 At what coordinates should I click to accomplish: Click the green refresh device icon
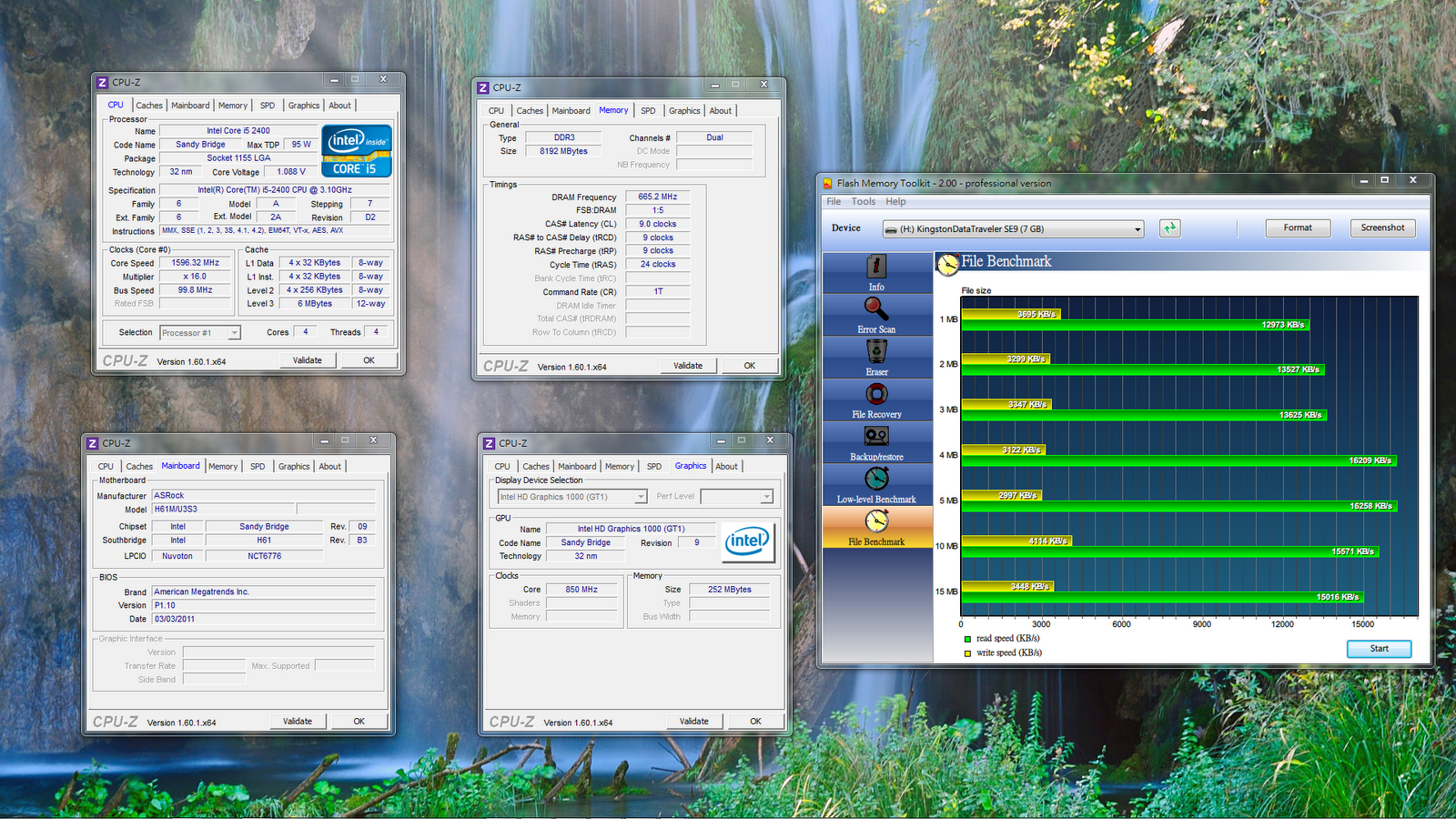click(1170, 228)
